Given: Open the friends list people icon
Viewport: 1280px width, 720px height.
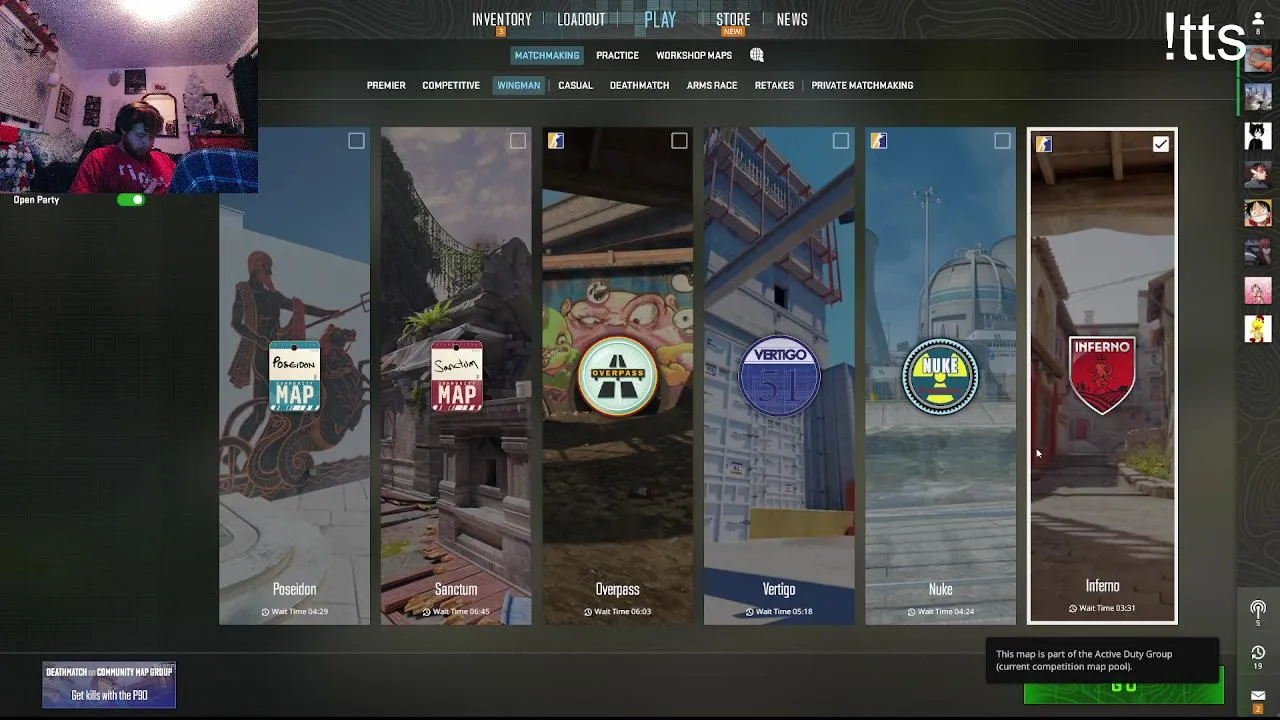Looking at the screenshot, I should [1258, 19].
